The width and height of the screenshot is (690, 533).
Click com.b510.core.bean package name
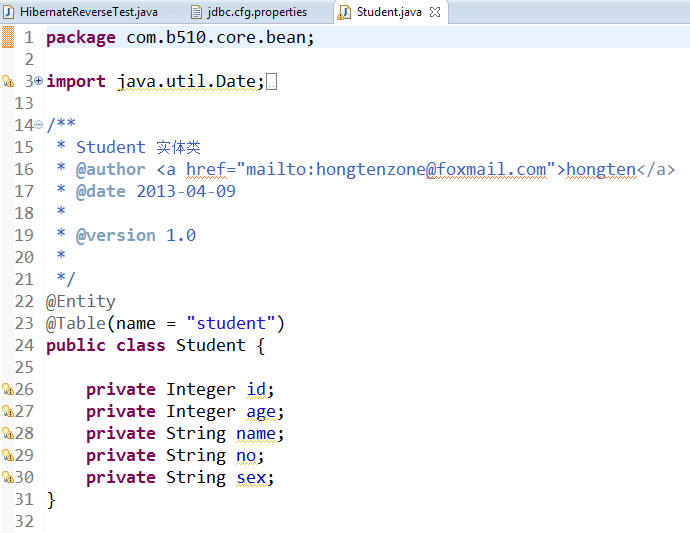coord(215,37)
